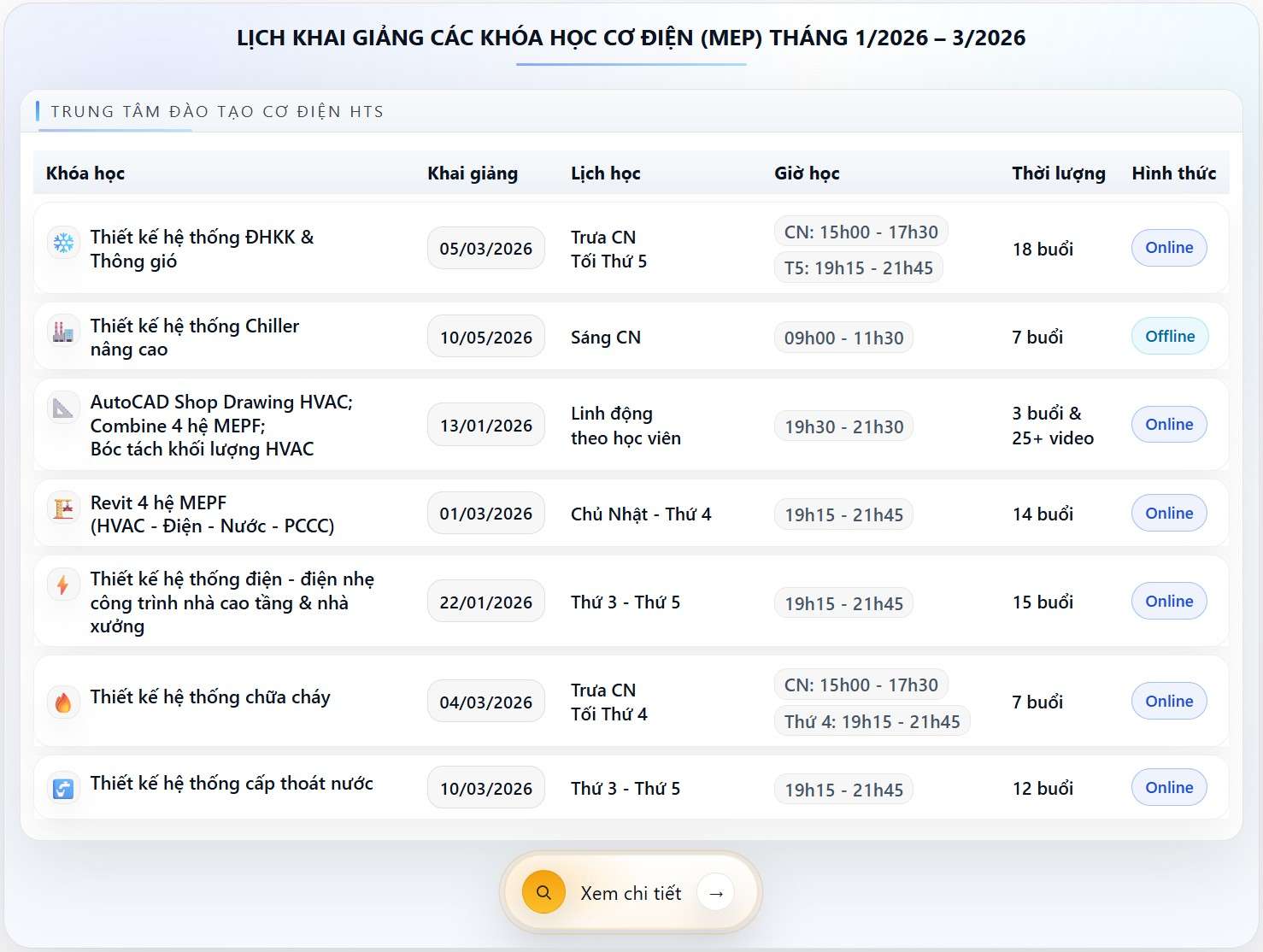Select the Khóa học column header

point(85,173)
